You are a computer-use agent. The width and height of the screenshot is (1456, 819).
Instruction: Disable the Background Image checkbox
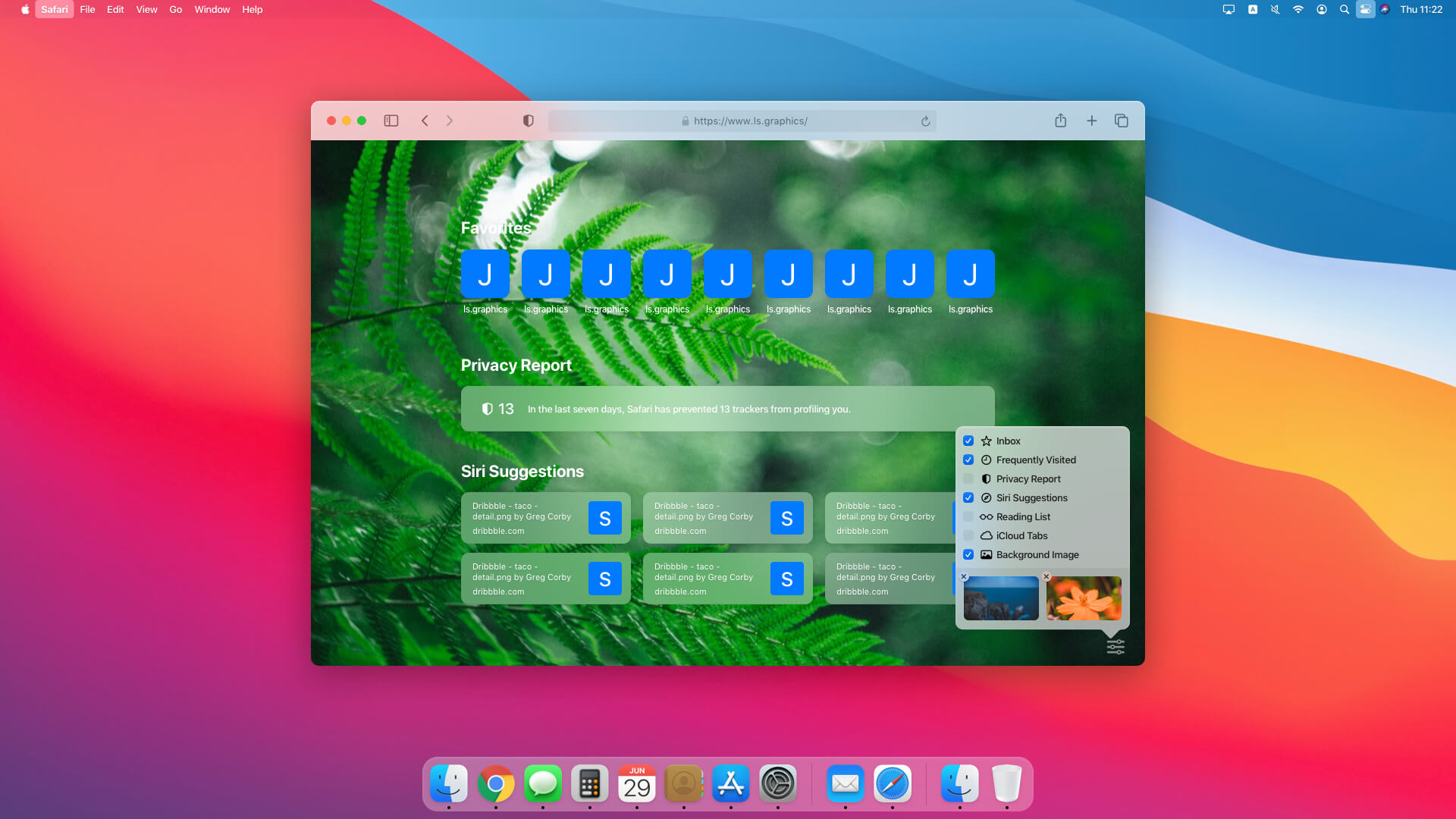[x=968, y=554]
